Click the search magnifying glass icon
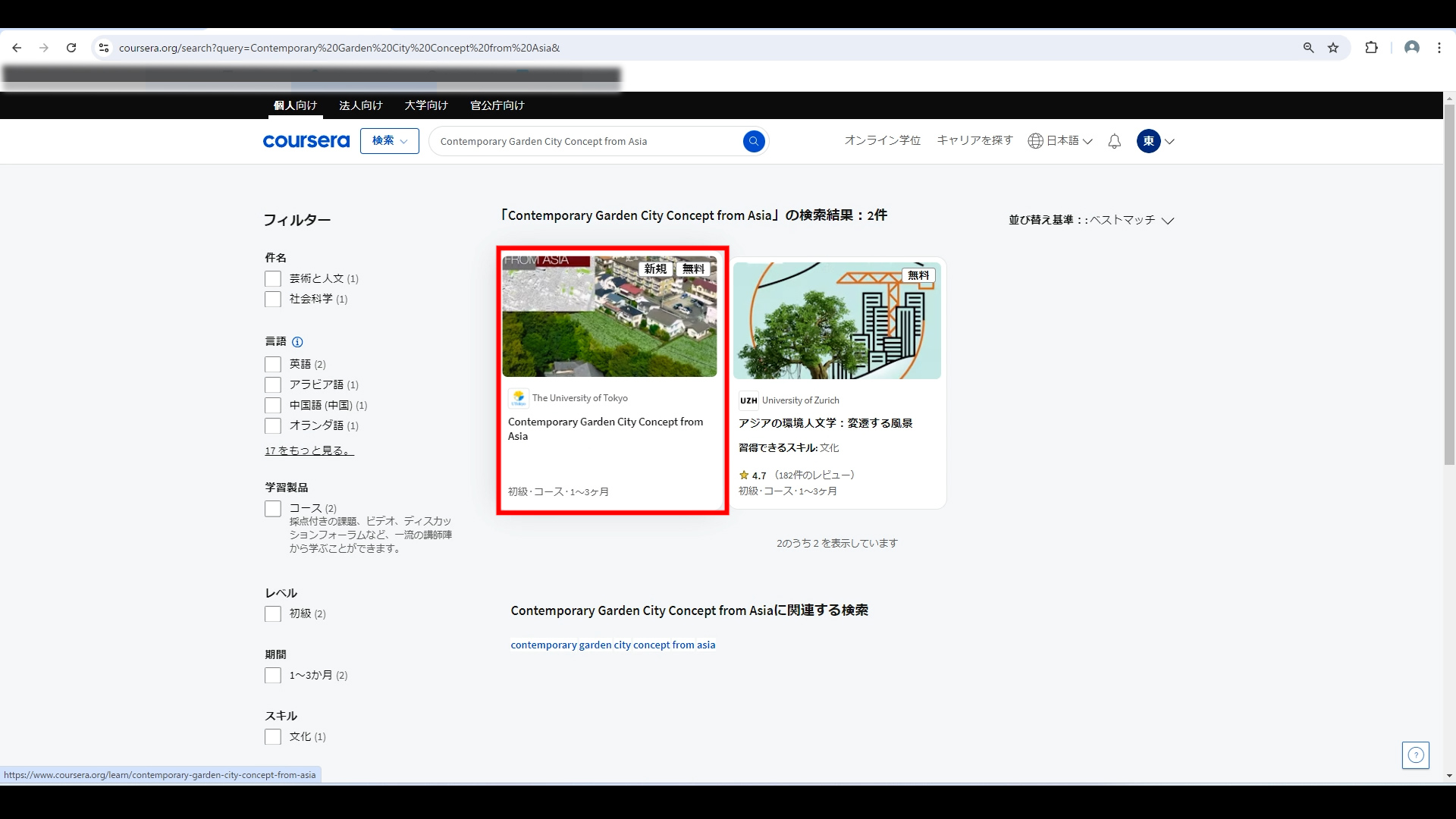The width and height of the screenshot is (1456, 819). click(754, 141)
